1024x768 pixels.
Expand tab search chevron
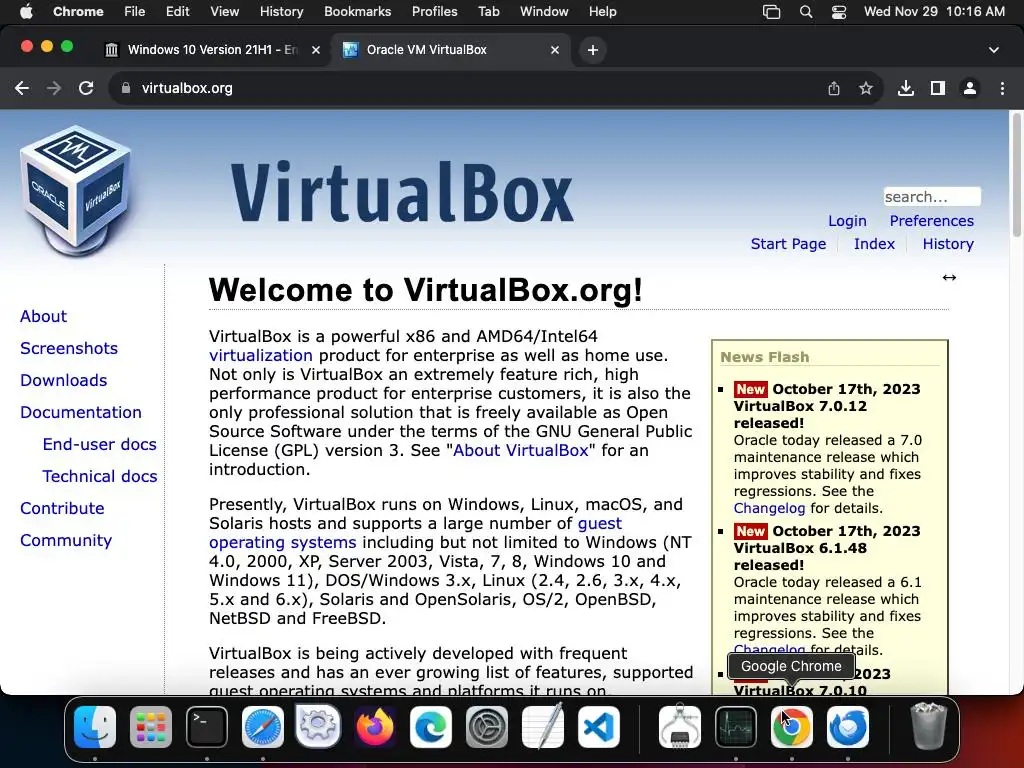[x=993, y=50]
